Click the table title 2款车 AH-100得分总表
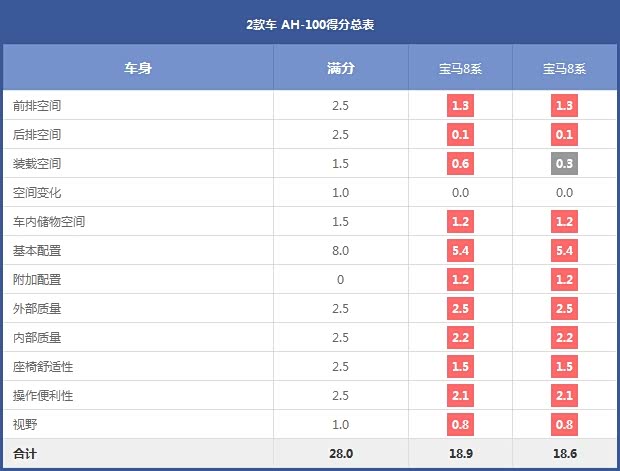The height and width of the screenshot is (471, 620). [310, 23]
